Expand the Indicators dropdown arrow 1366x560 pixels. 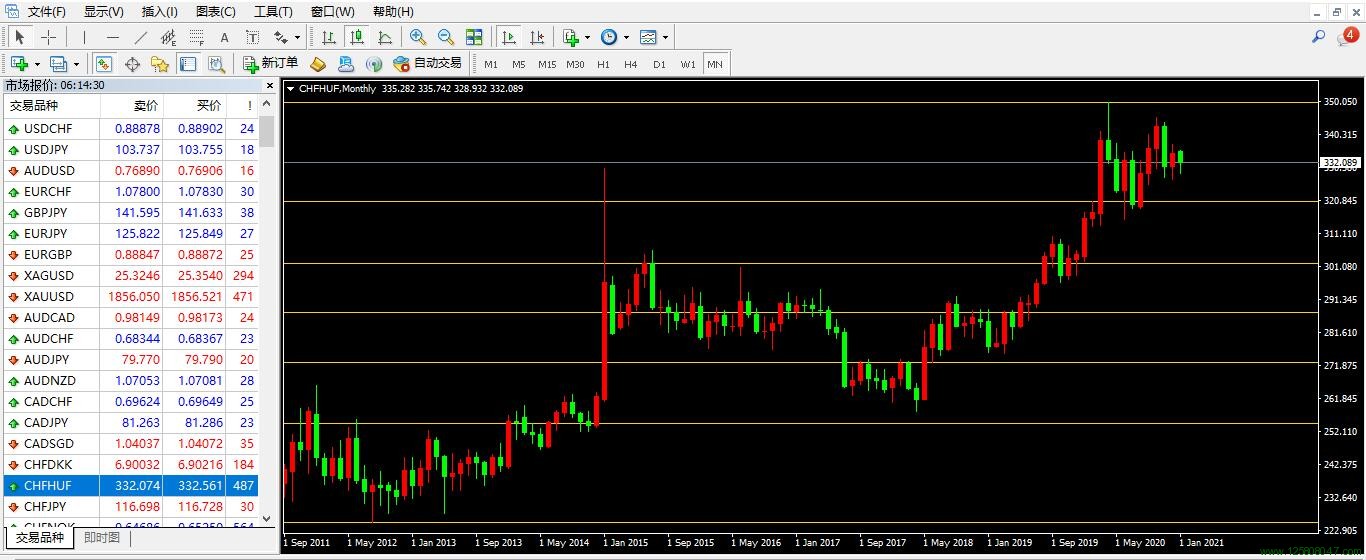(x=588, y=37)
